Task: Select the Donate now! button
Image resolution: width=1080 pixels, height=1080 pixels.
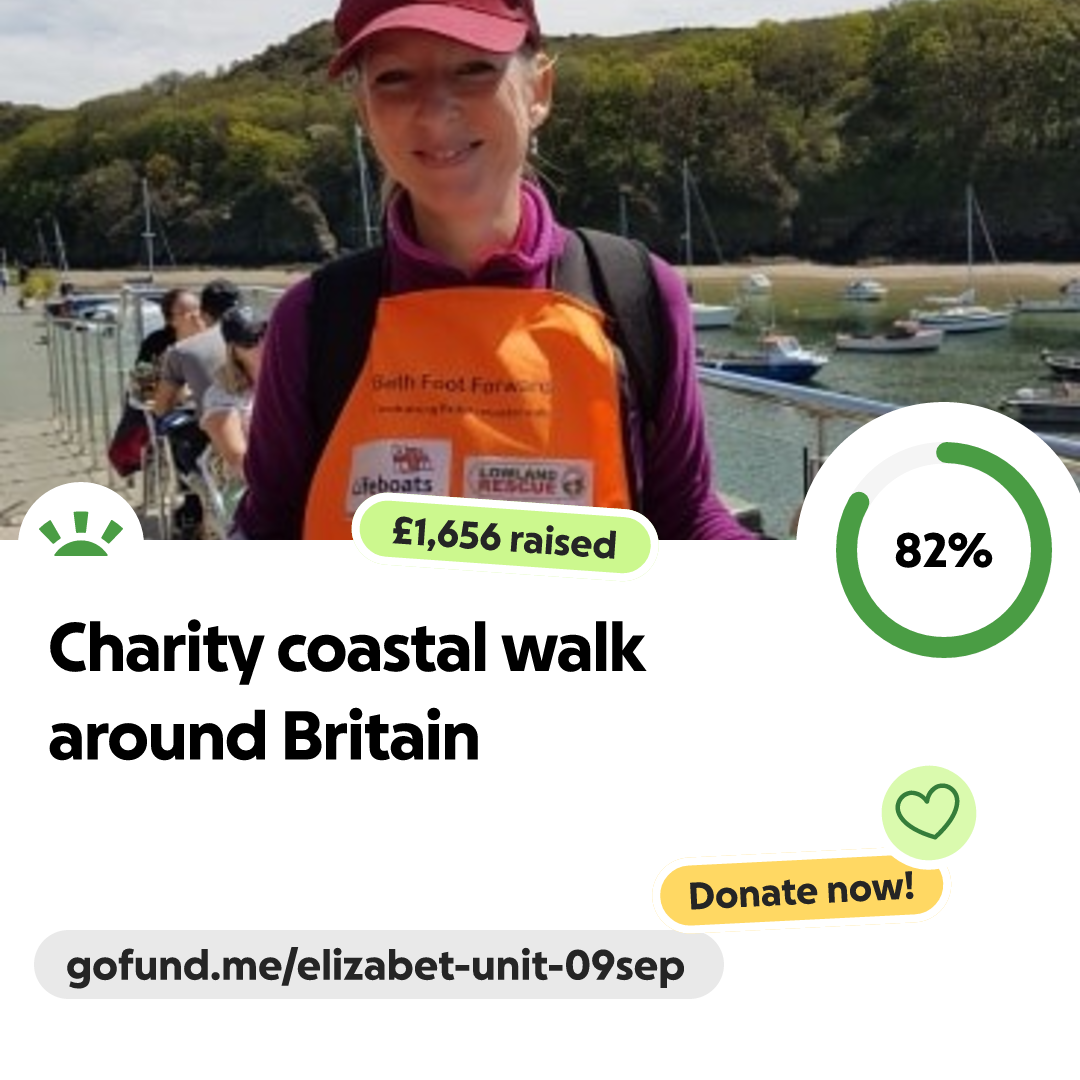Action: pos(801,891)
